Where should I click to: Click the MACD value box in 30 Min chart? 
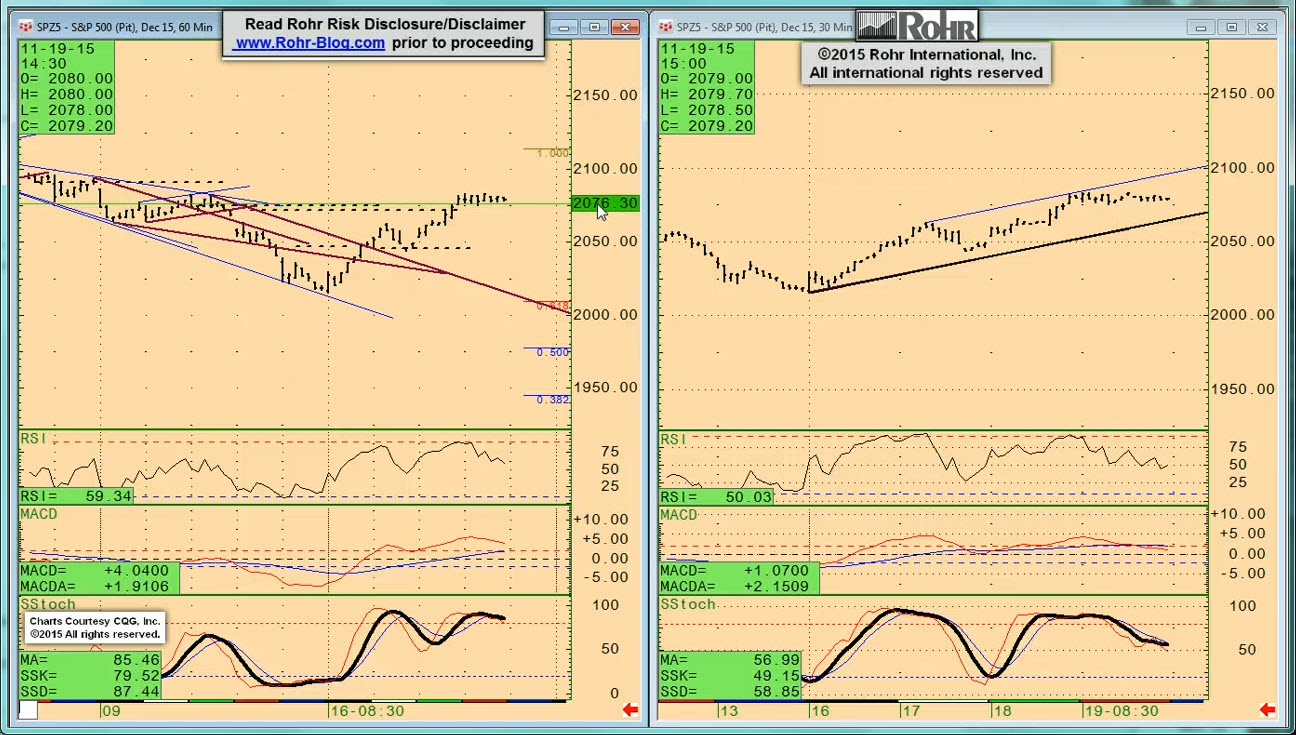pos(739,578)
